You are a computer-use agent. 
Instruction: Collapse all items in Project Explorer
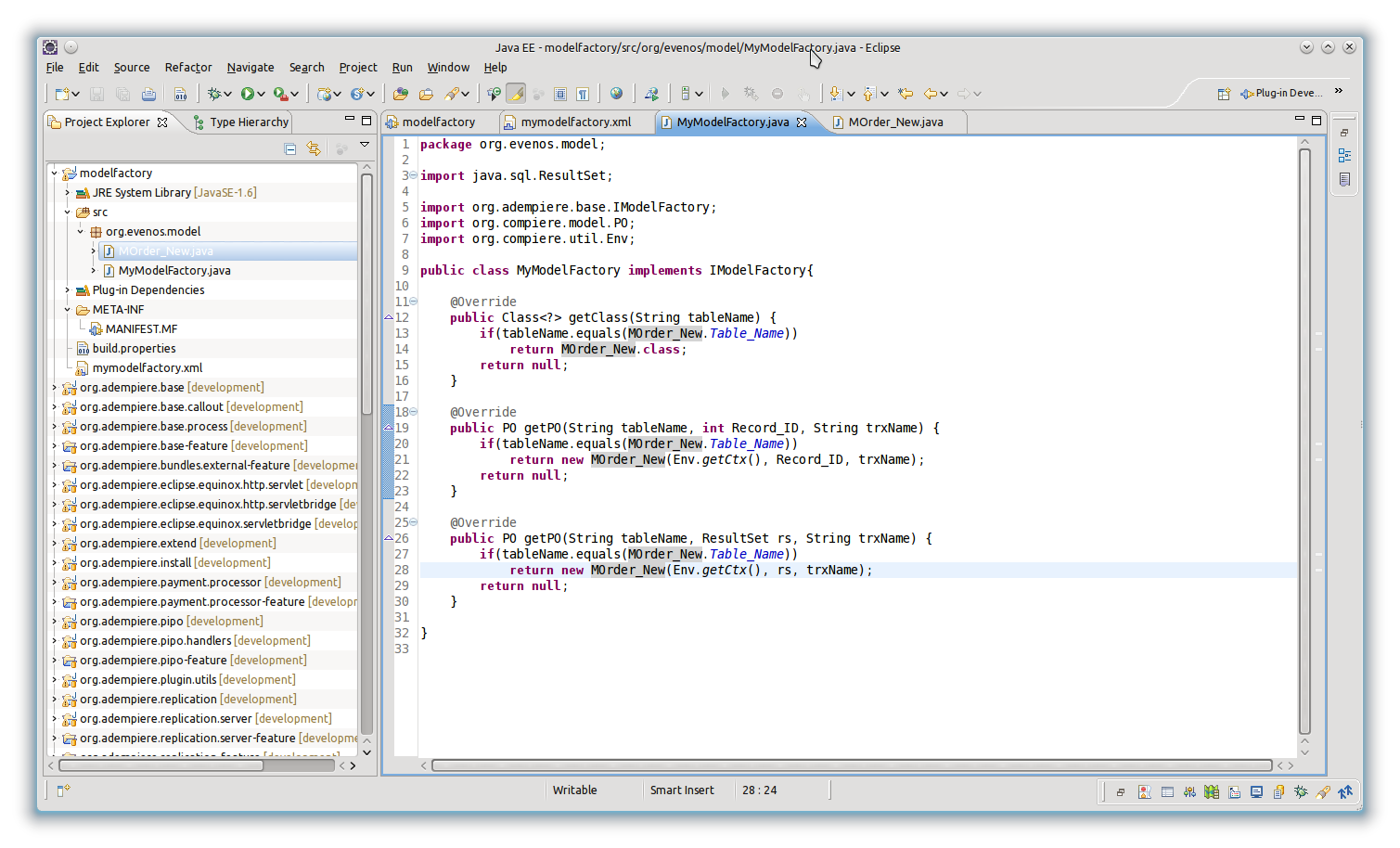coord(290,148)
